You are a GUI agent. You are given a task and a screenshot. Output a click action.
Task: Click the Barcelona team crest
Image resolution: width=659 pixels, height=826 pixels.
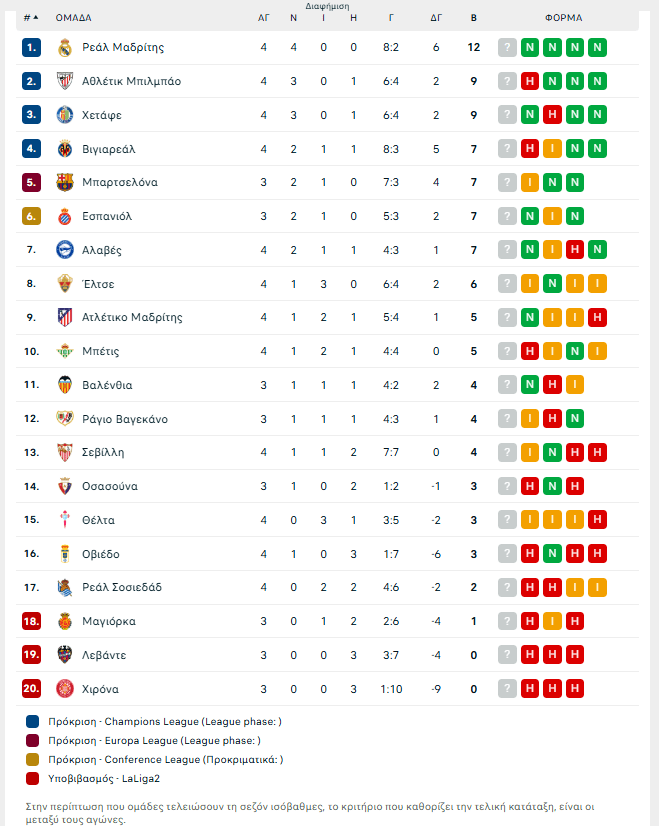(x=65, y=182)
